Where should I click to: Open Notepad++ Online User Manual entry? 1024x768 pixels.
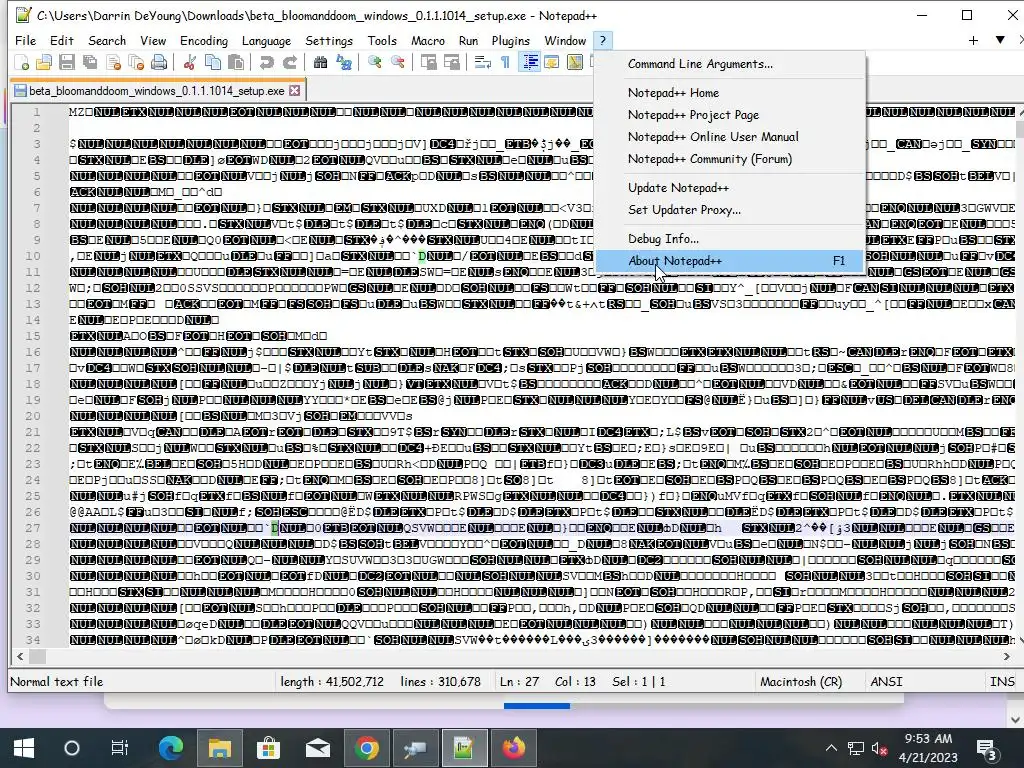point(730,137)
